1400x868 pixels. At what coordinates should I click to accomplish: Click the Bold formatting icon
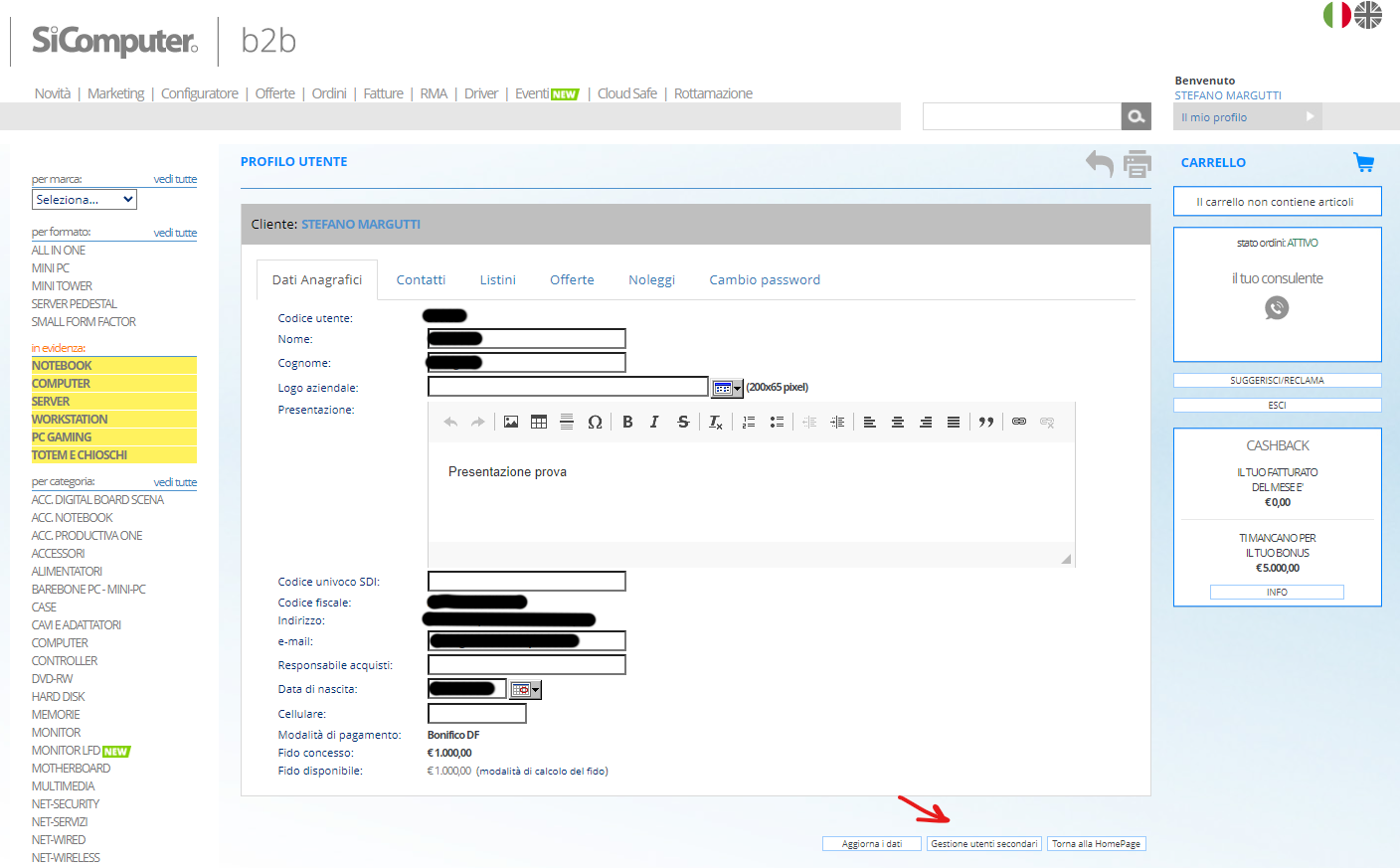627,422
